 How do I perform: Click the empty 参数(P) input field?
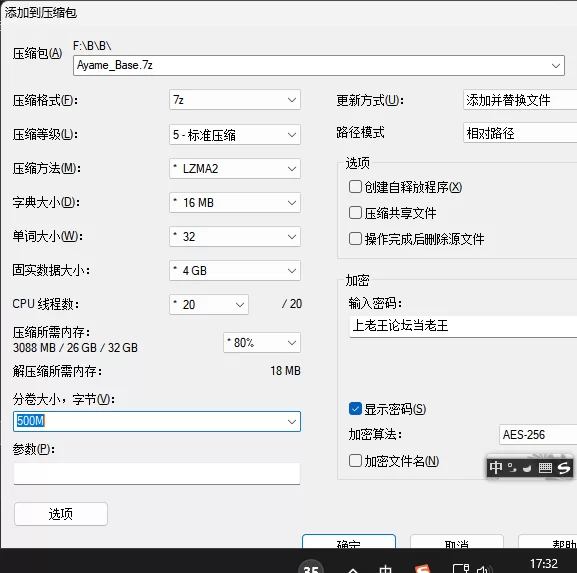[x=157, y=474]
